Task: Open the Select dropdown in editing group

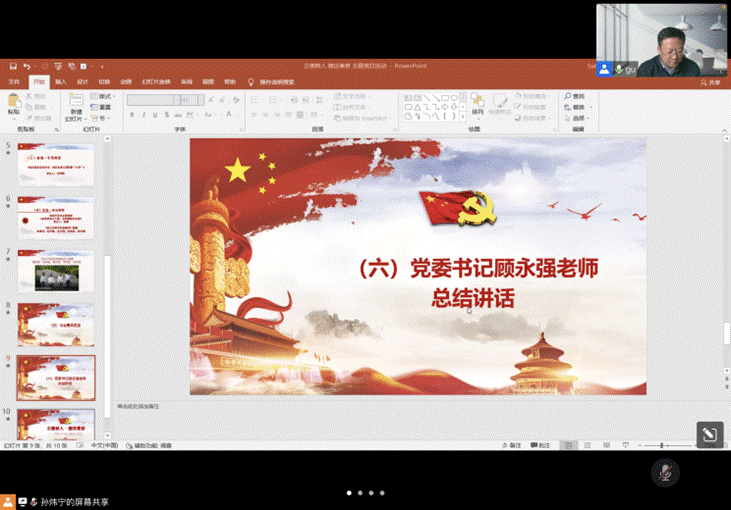Action: coord(577,118)
